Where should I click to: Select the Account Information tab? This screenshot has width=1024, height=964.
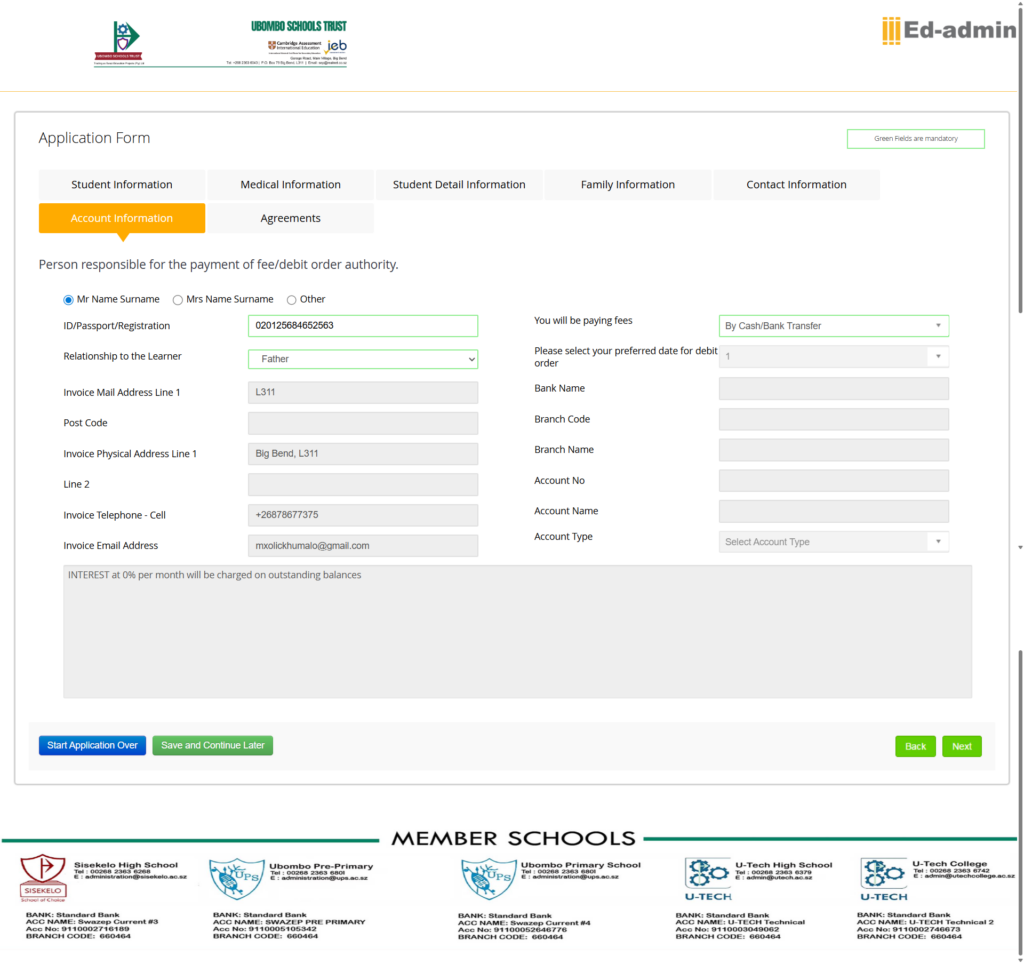pyautogui.click(x=121, y=218)
